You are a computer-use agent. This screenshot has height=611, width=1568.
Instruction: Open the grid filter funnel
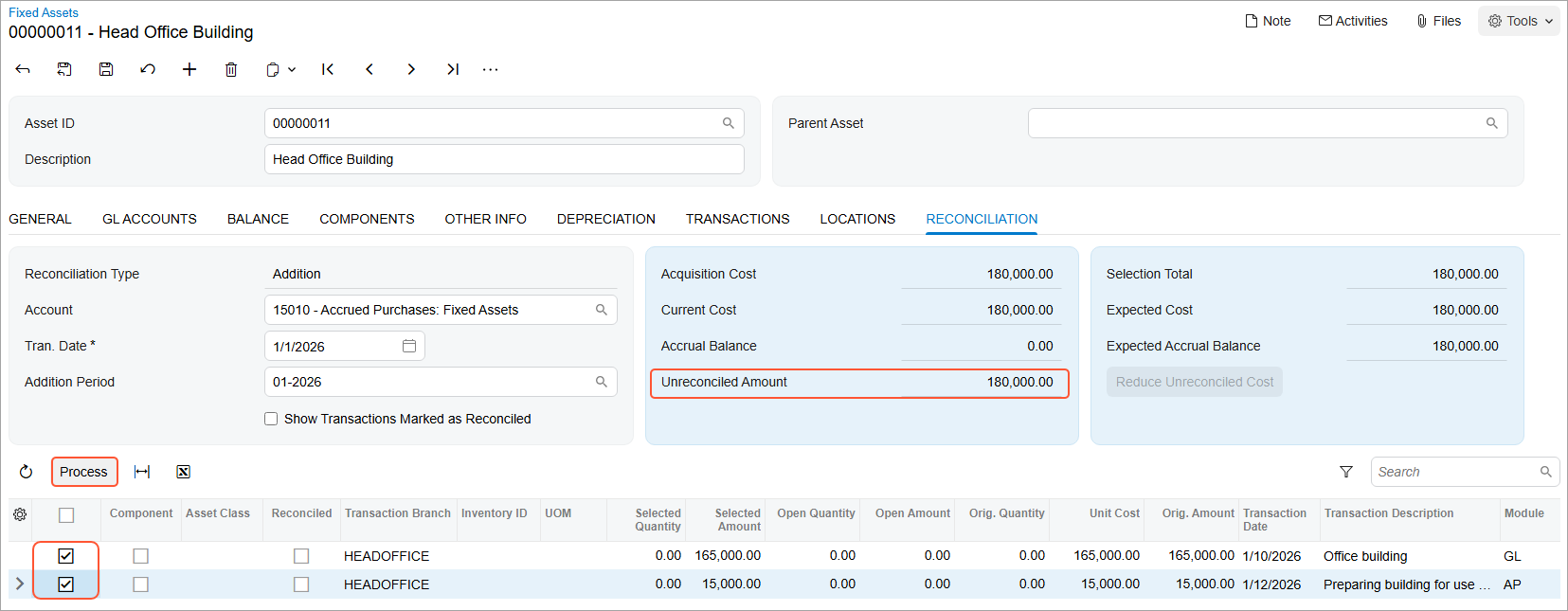tap(1346, 472)
